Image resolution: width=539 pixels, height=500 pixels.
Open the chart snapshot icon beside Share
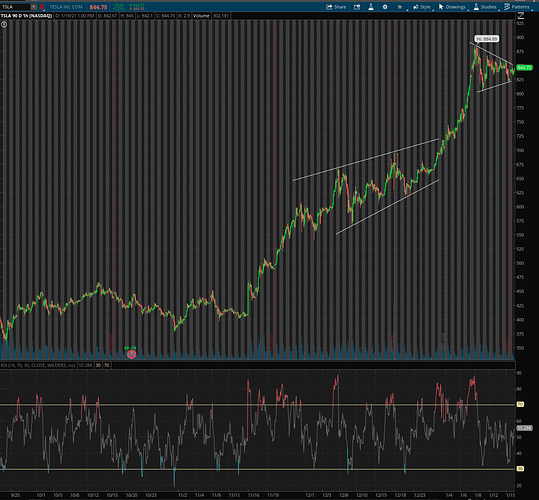point(357,7)
